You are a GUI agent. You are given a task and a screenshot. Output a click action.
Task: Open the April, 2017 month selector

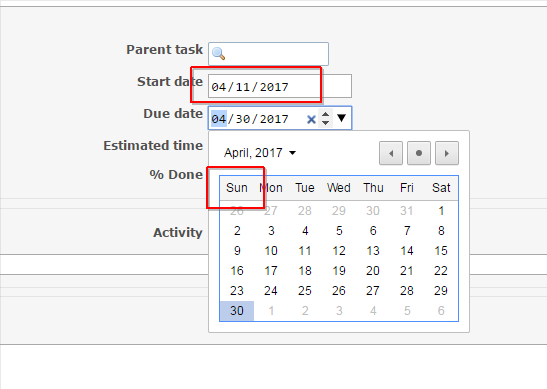pyautogui.click(x=260, y=153)
